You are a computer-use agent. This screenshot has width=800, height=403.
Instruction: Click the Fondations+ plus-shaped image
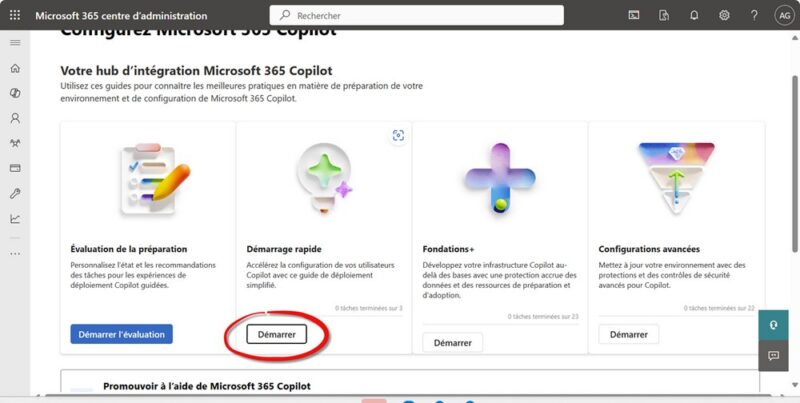[x=499, y=177]
